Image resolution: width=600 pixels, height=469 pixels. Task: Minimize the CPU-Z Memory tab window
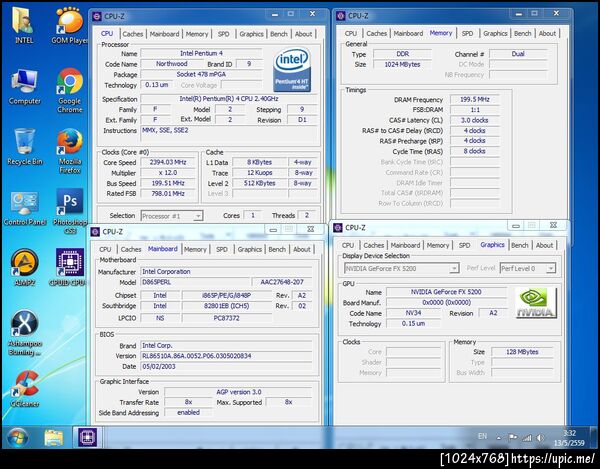tap(519, 14)
